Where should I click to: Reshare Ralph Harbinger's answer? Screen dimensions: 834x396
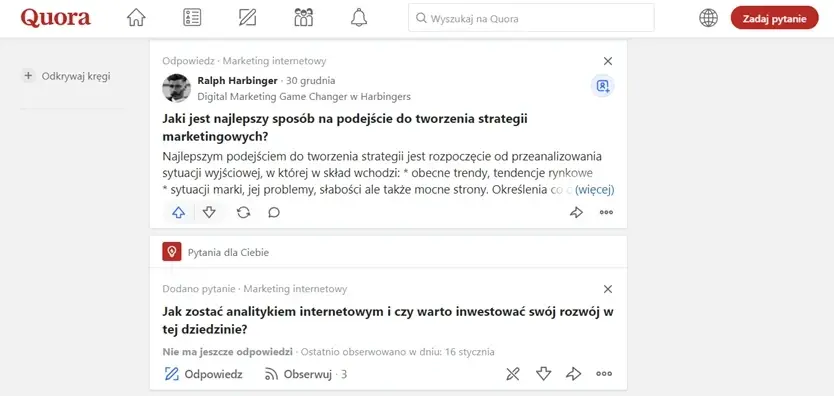click(244, 213)
